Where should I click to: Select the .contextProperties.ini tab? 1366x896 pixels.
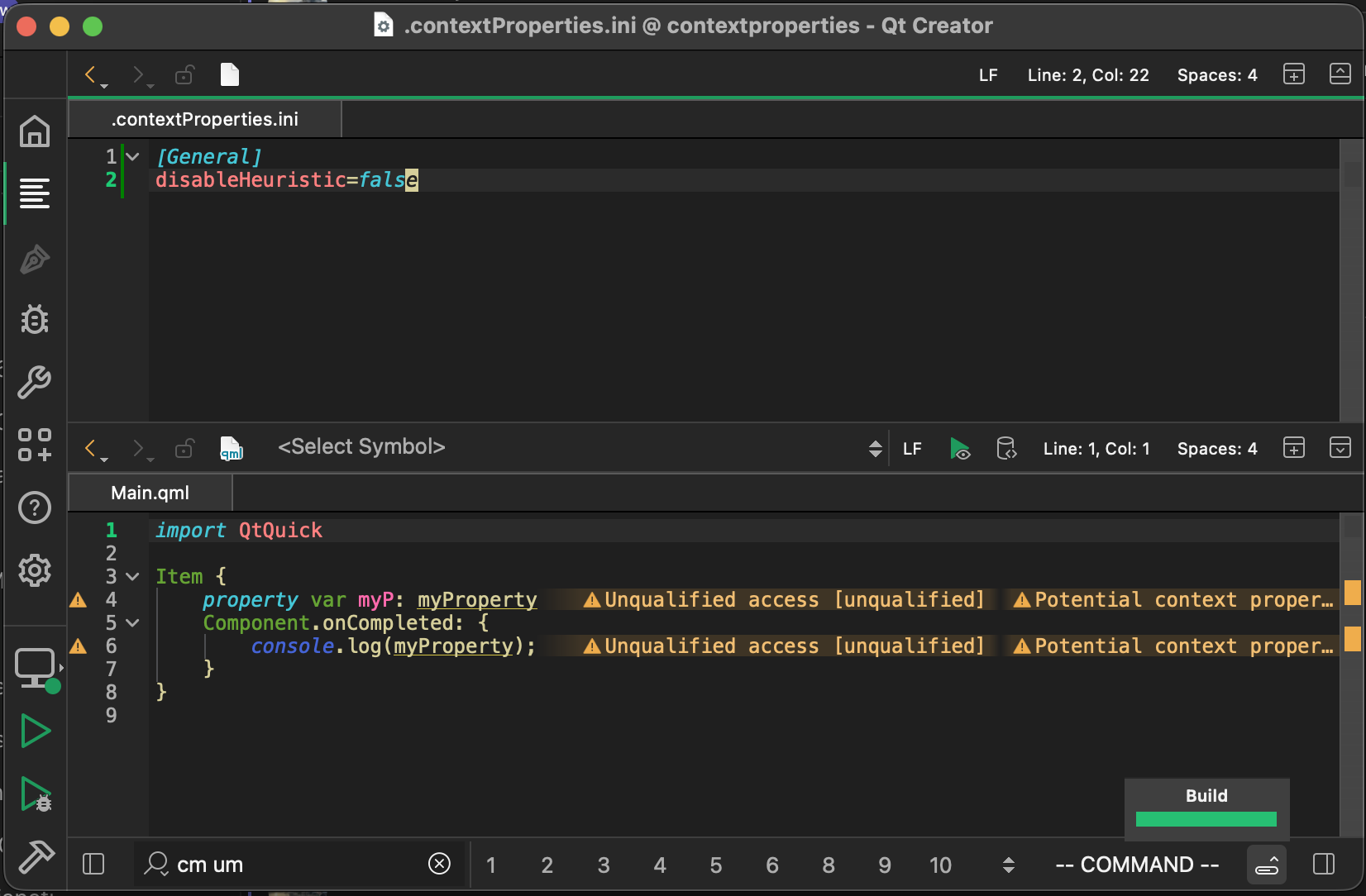point(204,118)
